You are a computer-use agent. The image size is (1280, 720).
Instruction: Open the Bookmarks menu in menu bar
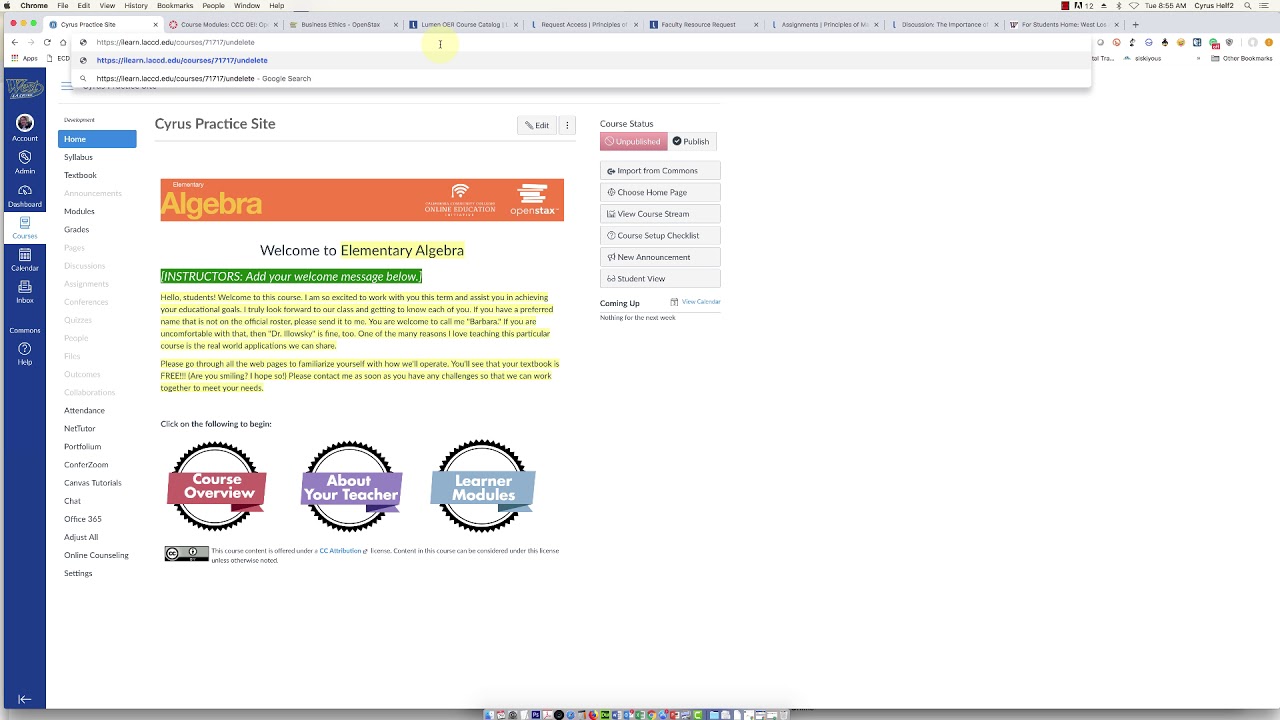click(x=175, y=5)
